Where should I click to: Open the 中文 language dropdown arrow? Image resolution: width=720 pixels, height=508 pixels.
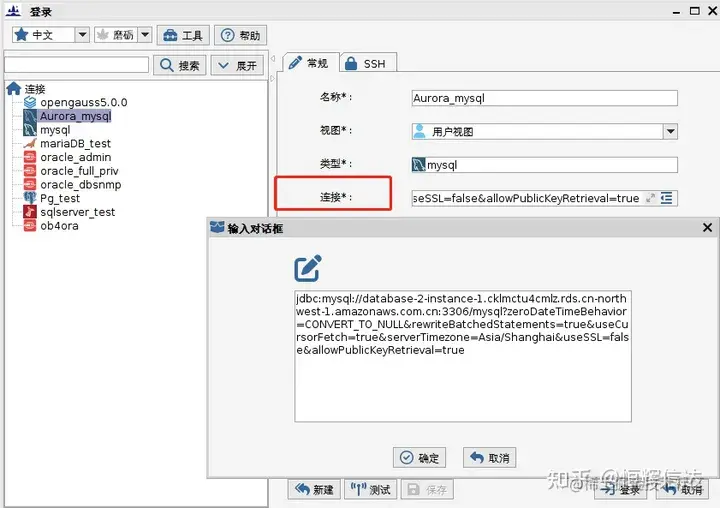(82, 34)
